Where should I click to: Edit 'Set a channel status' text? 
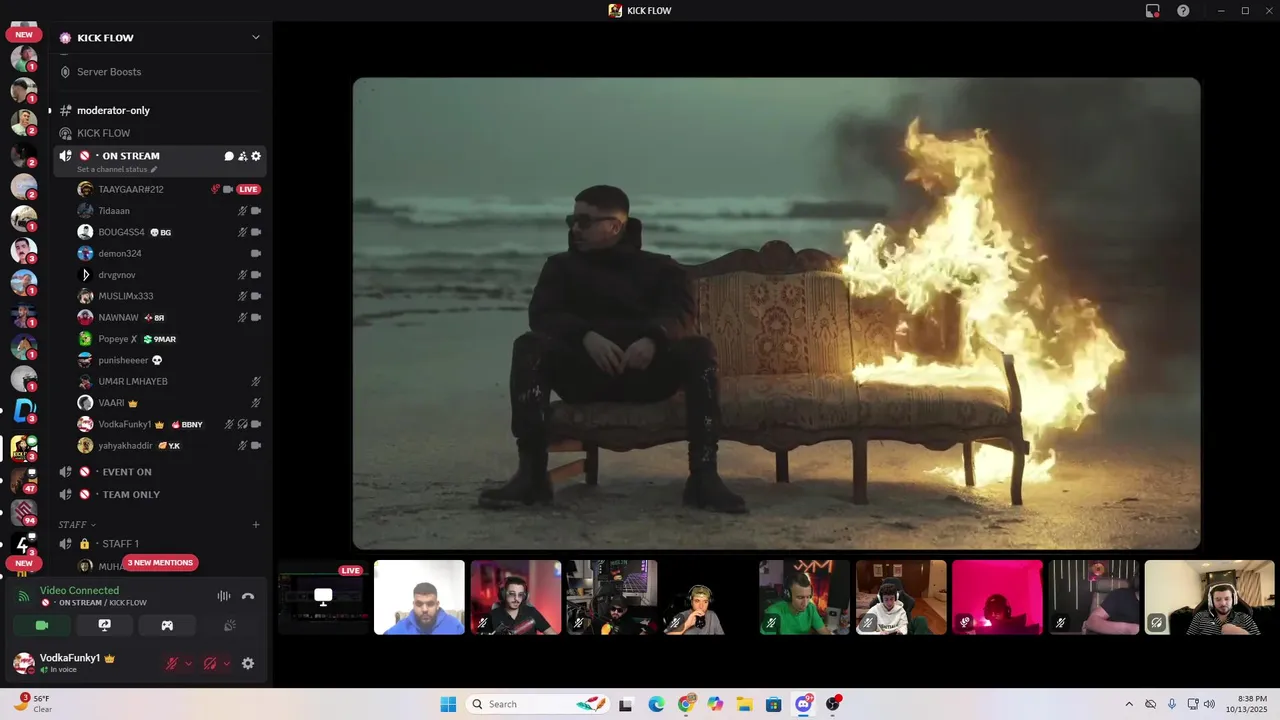[x=117, y=169]
